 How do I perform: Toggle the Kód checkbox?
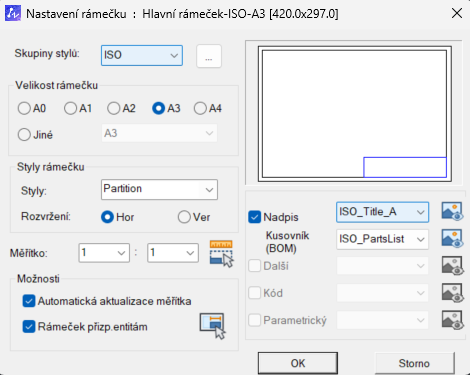(255, 293)
